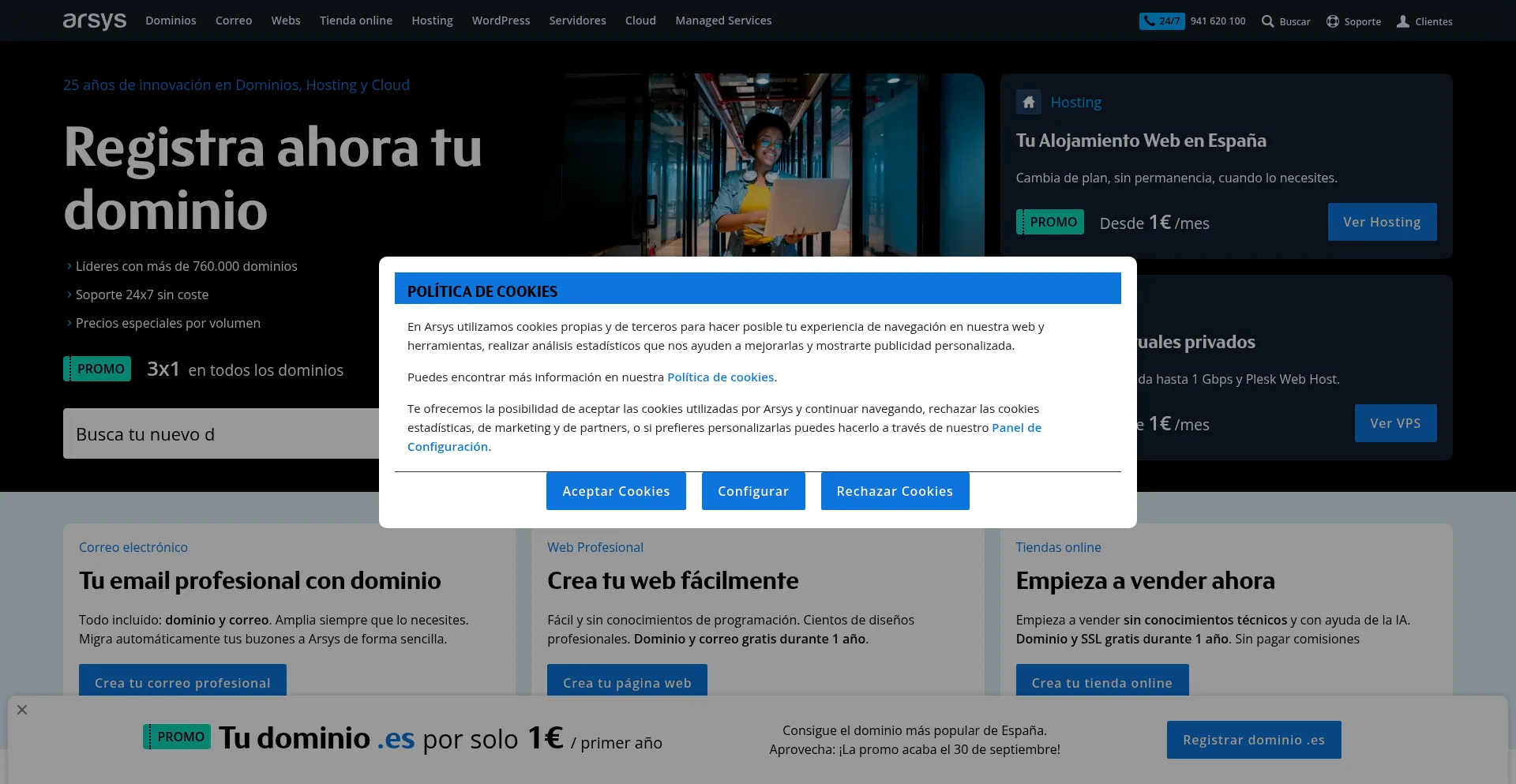Image resolution: width=1516 pixels, height=784 pixels.
Task: Open the Cloud menu
Action: 640,21
